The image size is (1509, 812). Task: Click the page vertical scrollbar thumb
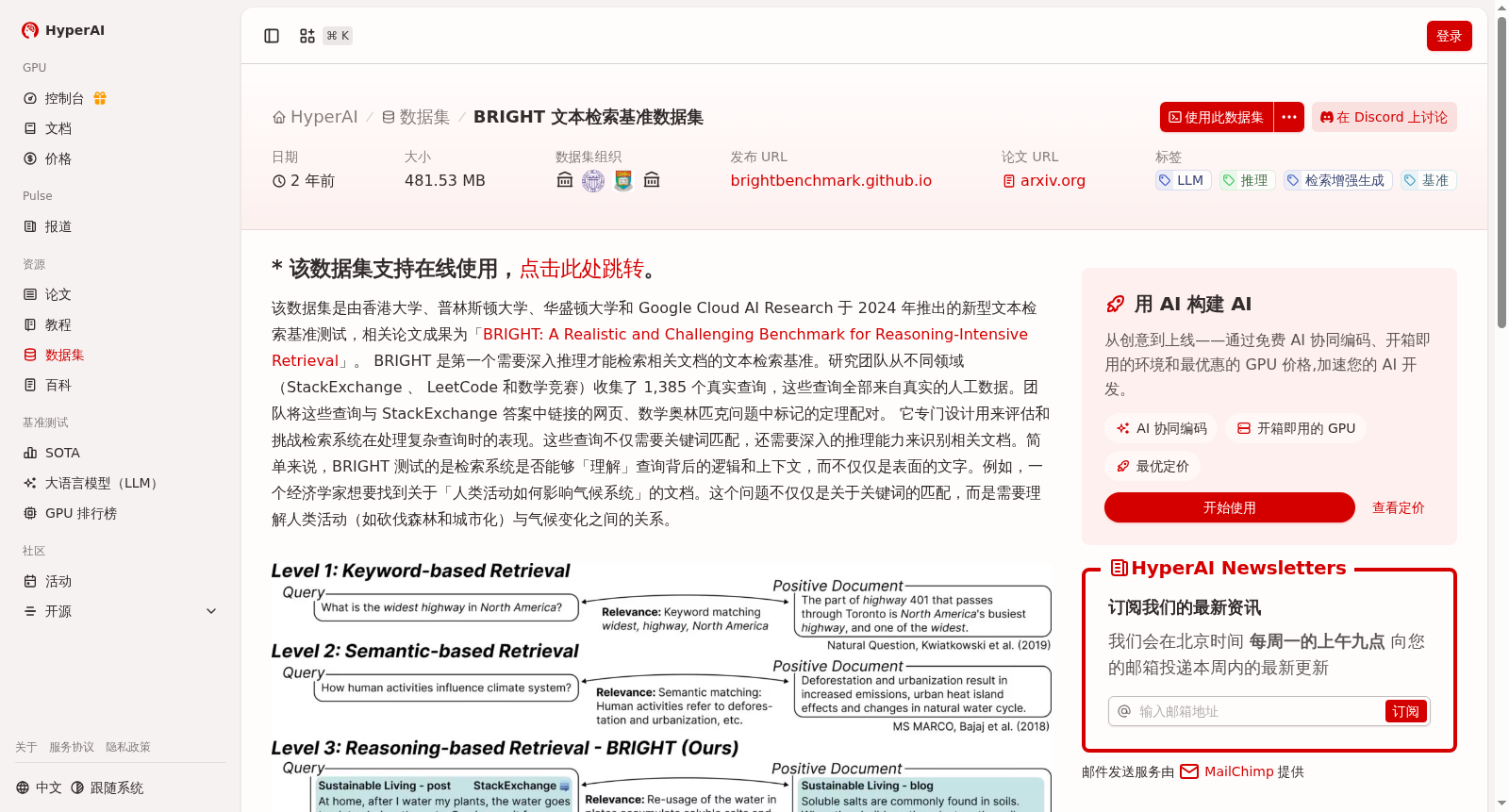1501,173
